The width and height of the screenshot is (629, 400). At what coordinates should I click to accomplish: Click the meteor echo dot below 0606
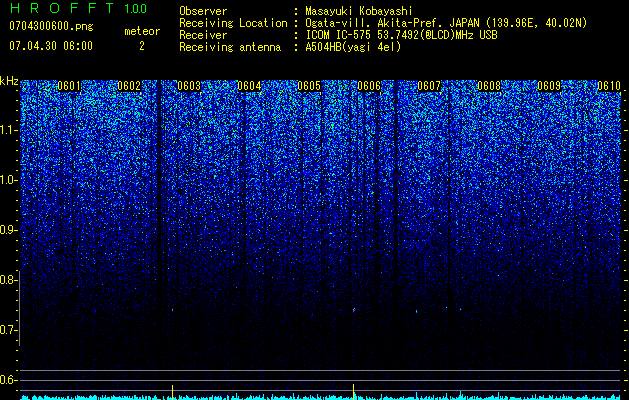[354, 310]
